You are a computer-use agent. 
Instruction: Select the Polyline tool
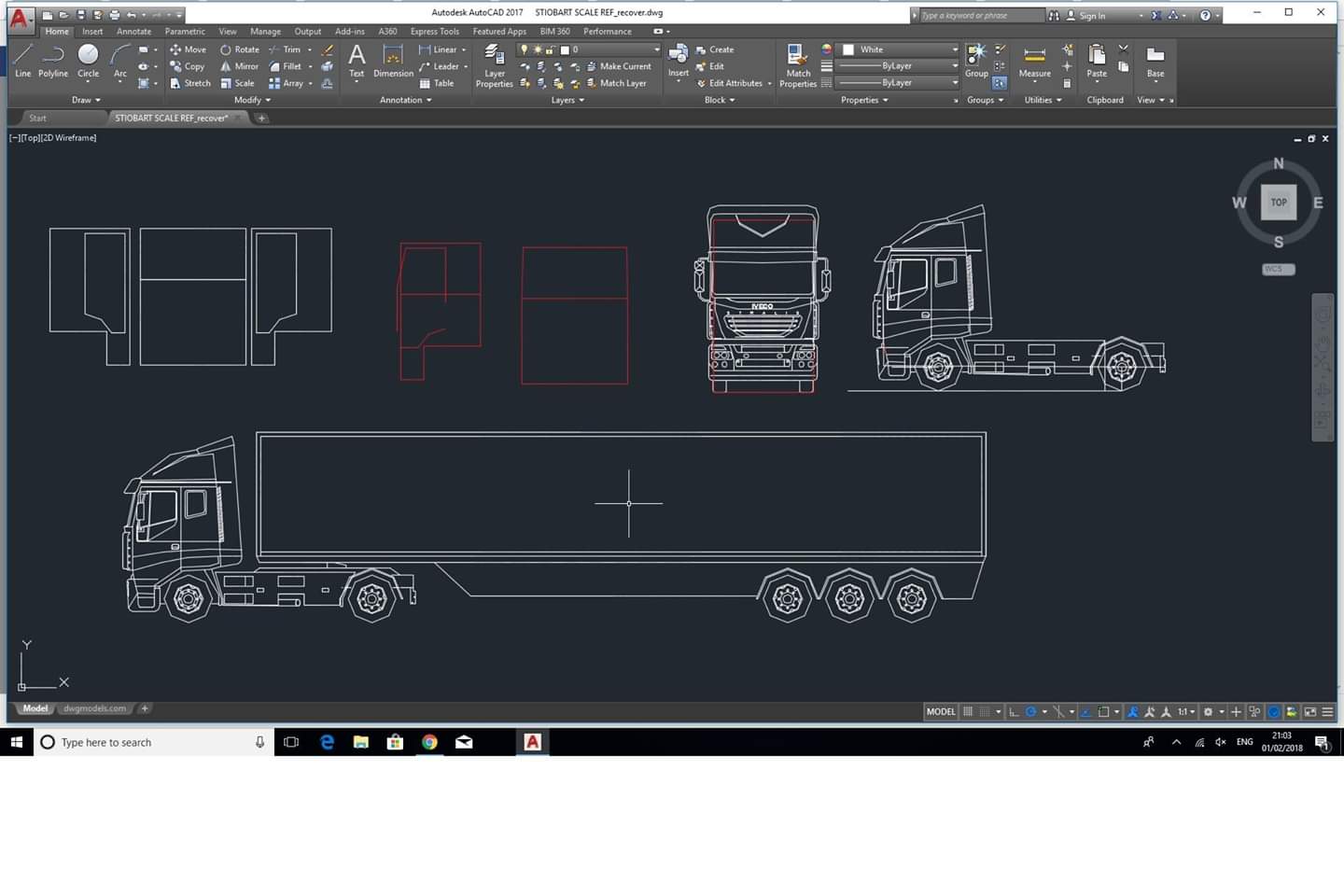click(x=53, y=61)
